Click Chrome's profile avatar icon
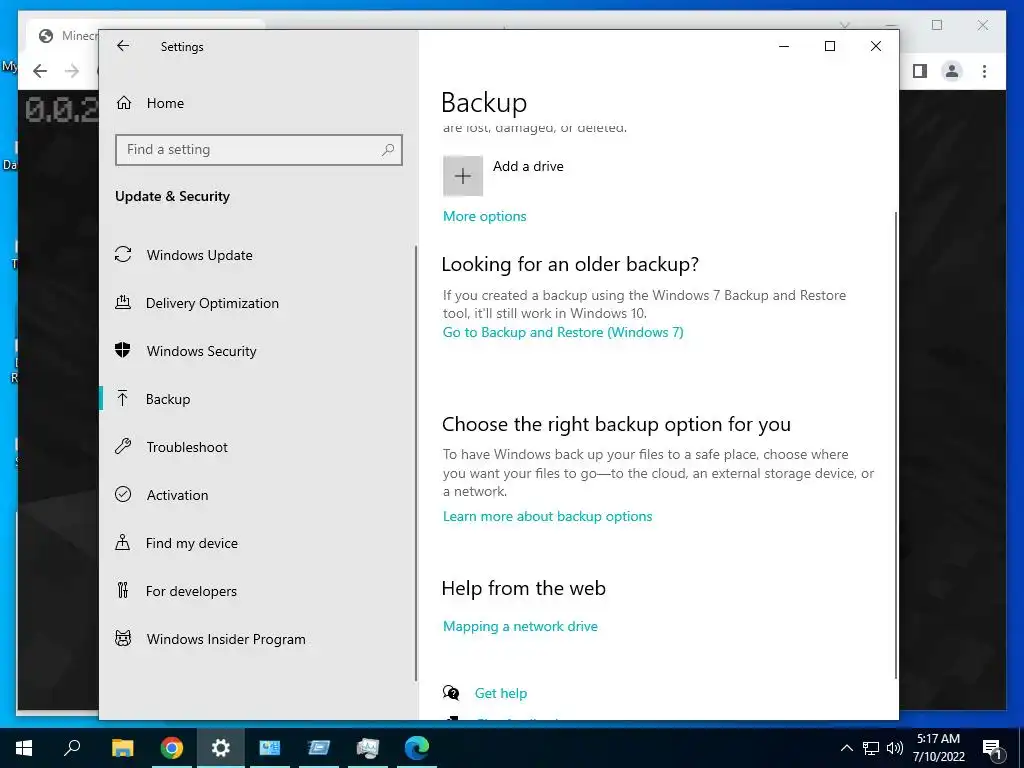The height and width of the screenshot is (768, 1024). click(x=952, y=71)
